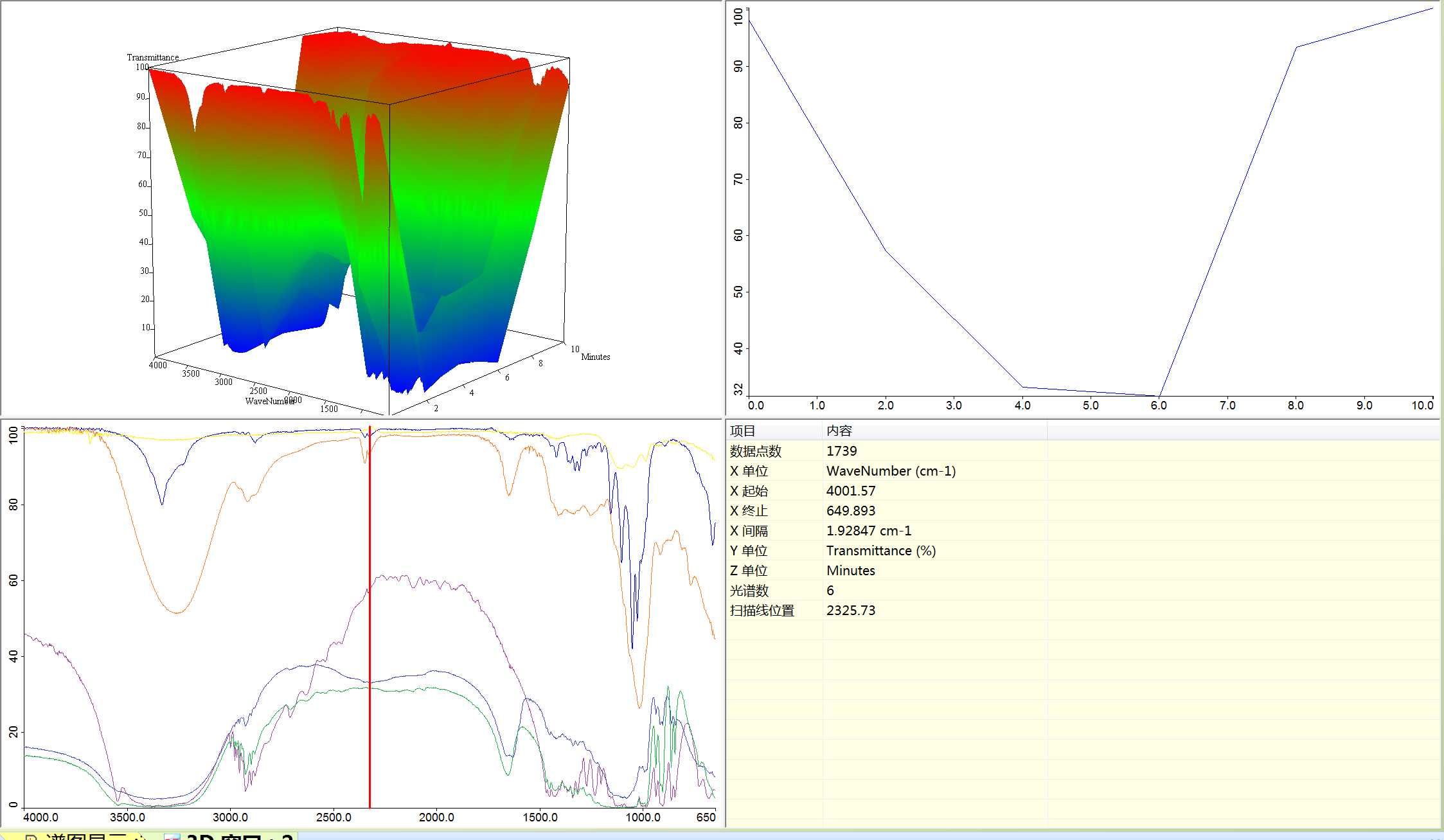This screenshot has width=1444, height=840.
Task: Click the 6.0 tick on the time profile axis
Action: coord(1159,406)
